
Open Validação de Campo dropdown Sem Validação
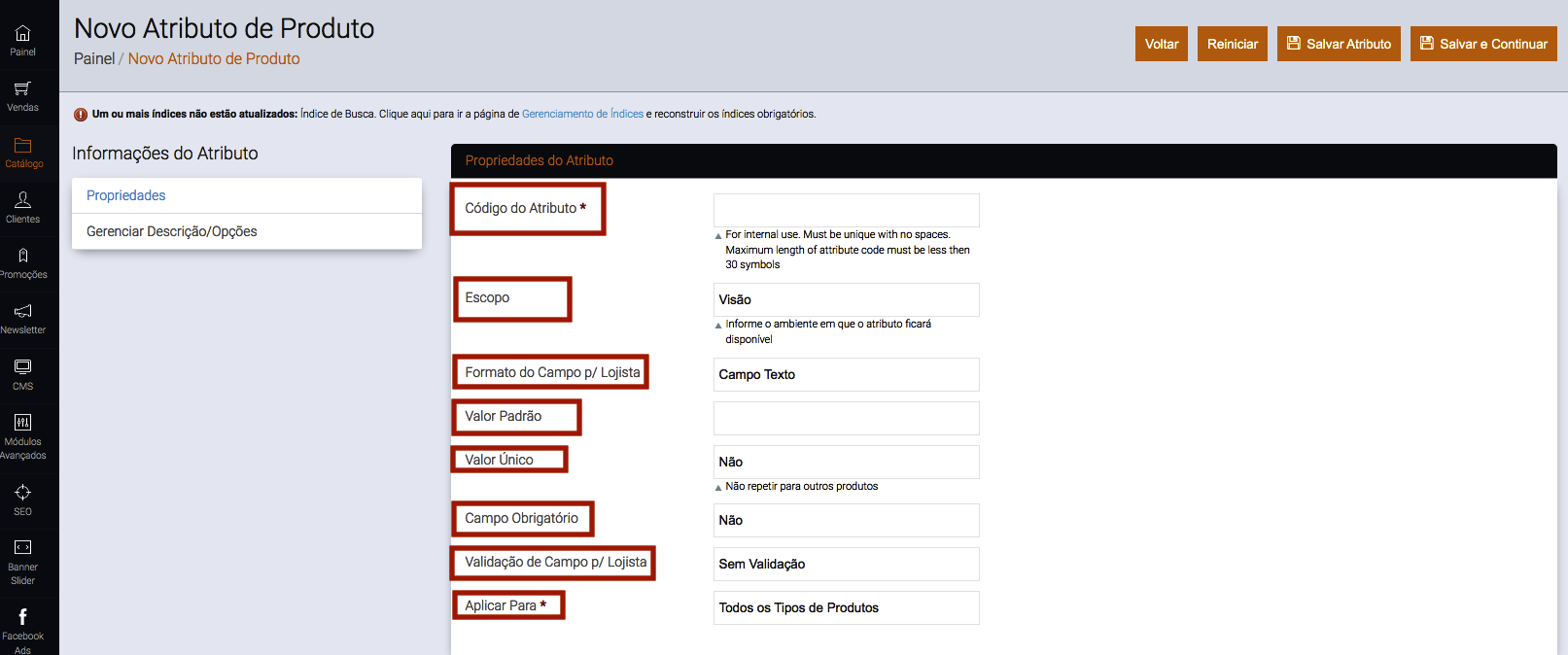pyautogui.click(x=846, y=564)
